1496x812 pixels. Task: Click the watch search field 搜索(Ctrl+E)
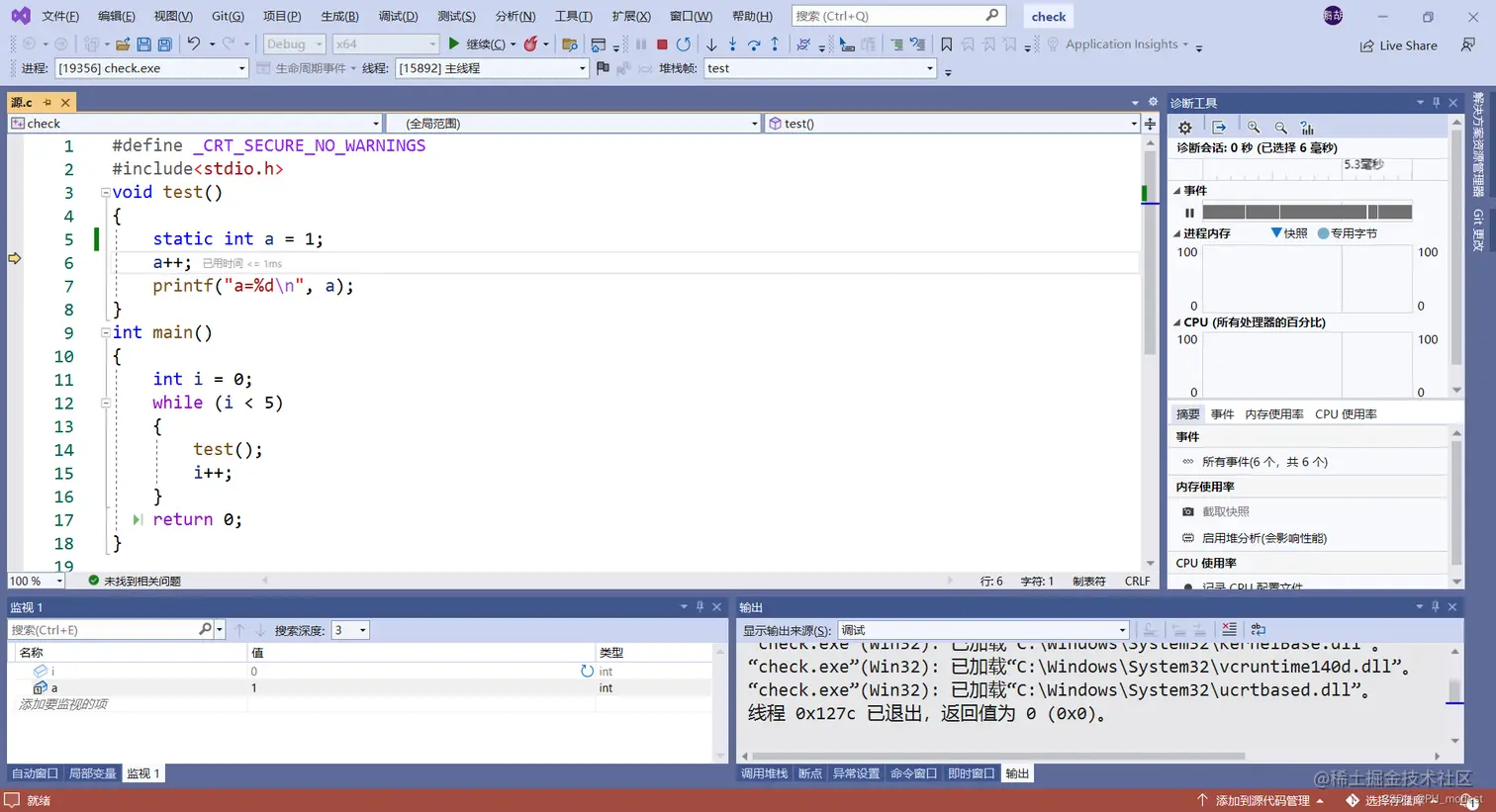tap(109, 630)
